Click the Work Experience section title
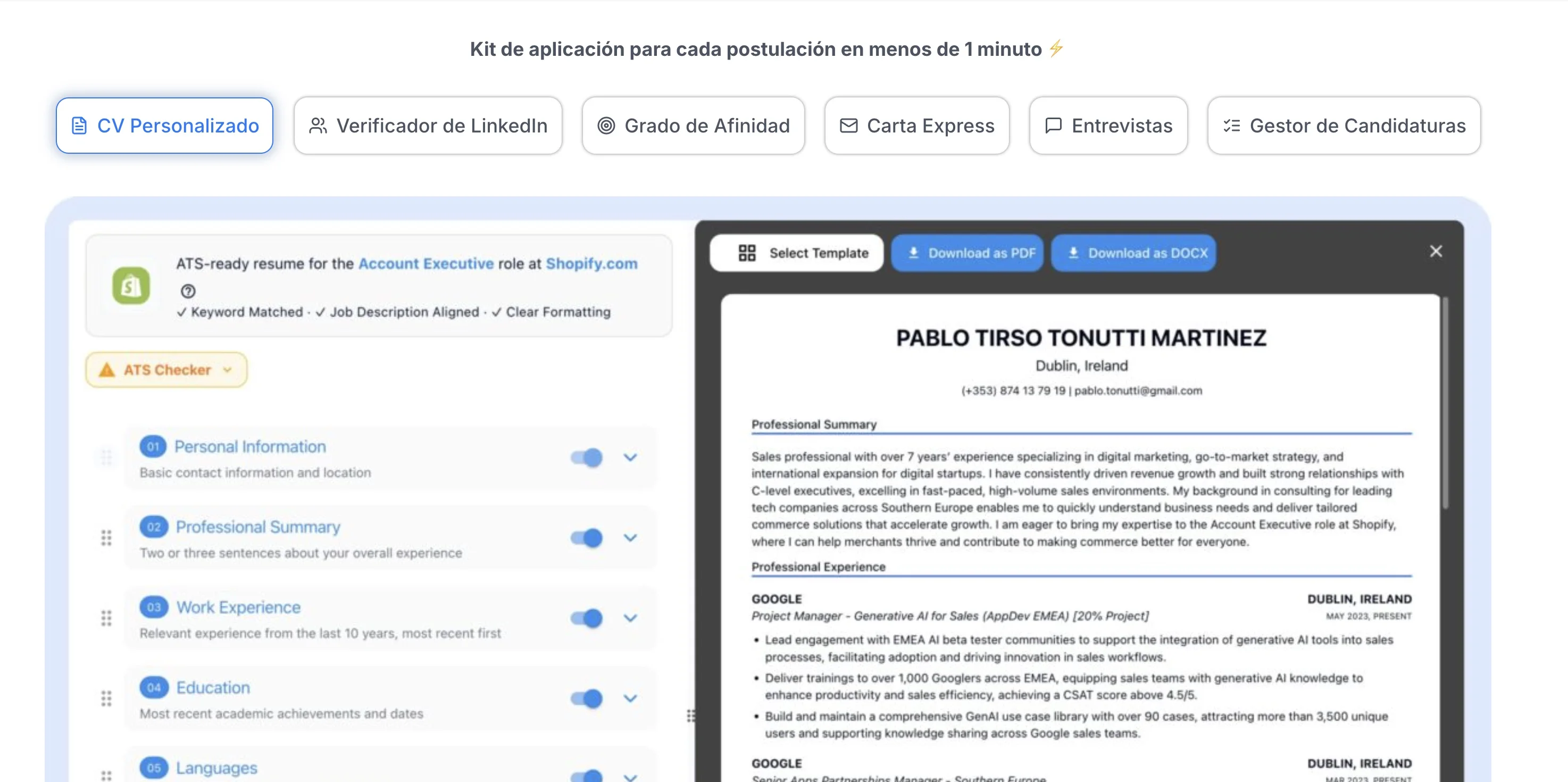This screenshot has width=1568, height=782. click(238, 607)
